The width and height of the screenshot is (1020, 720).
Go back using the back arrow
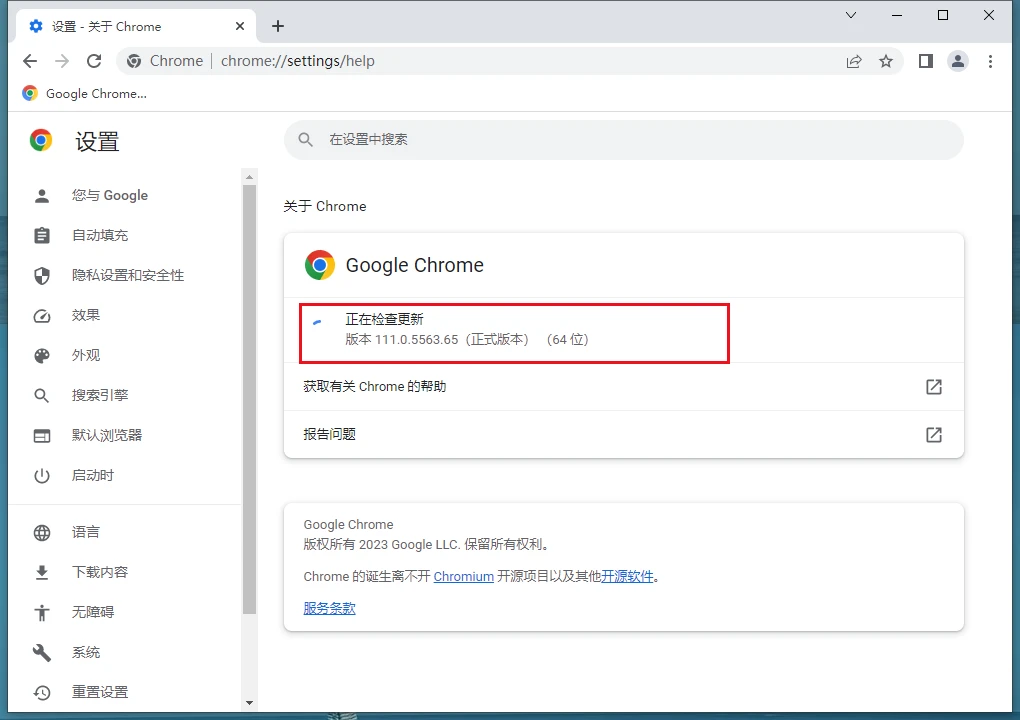[30, 61]
